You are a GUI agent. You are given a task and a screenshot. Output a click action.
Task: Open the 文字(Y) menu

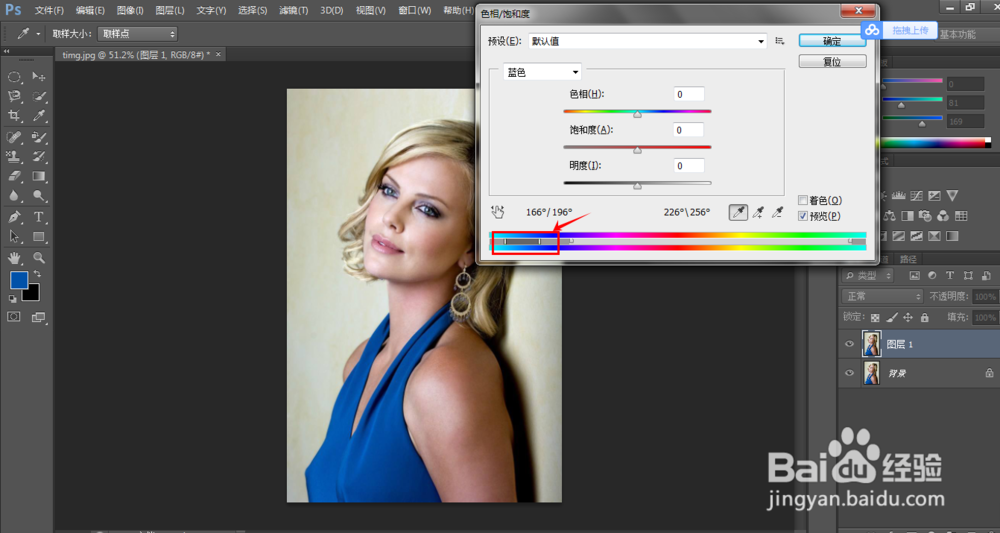click(x=211, y=11)
